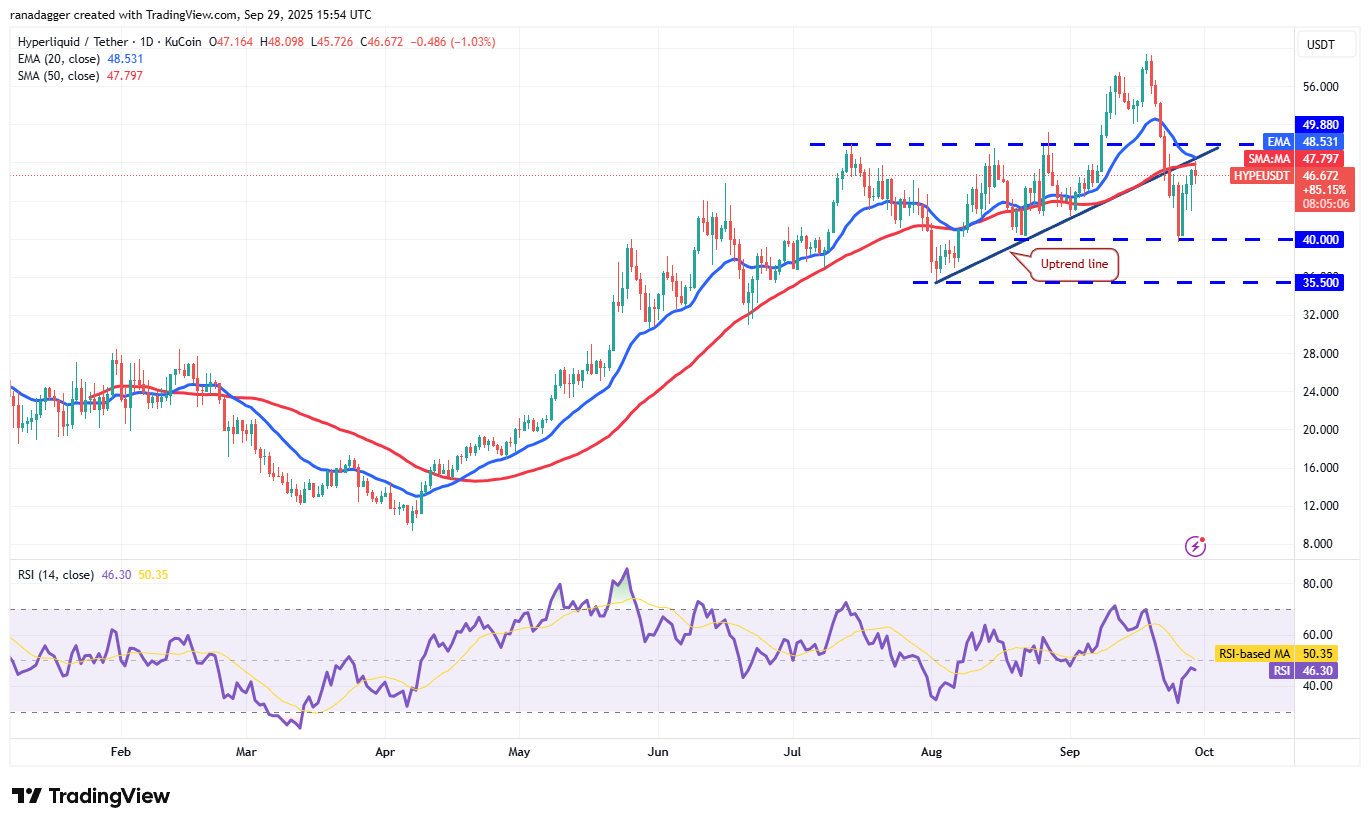Click the lightning bolt instant trading icon

(x=1196, y=545)
